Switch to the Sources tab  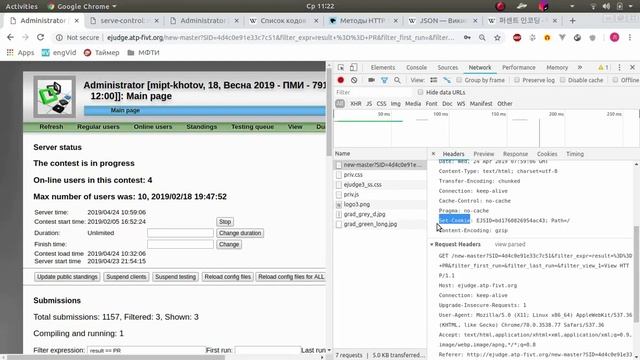pos(448,67)
